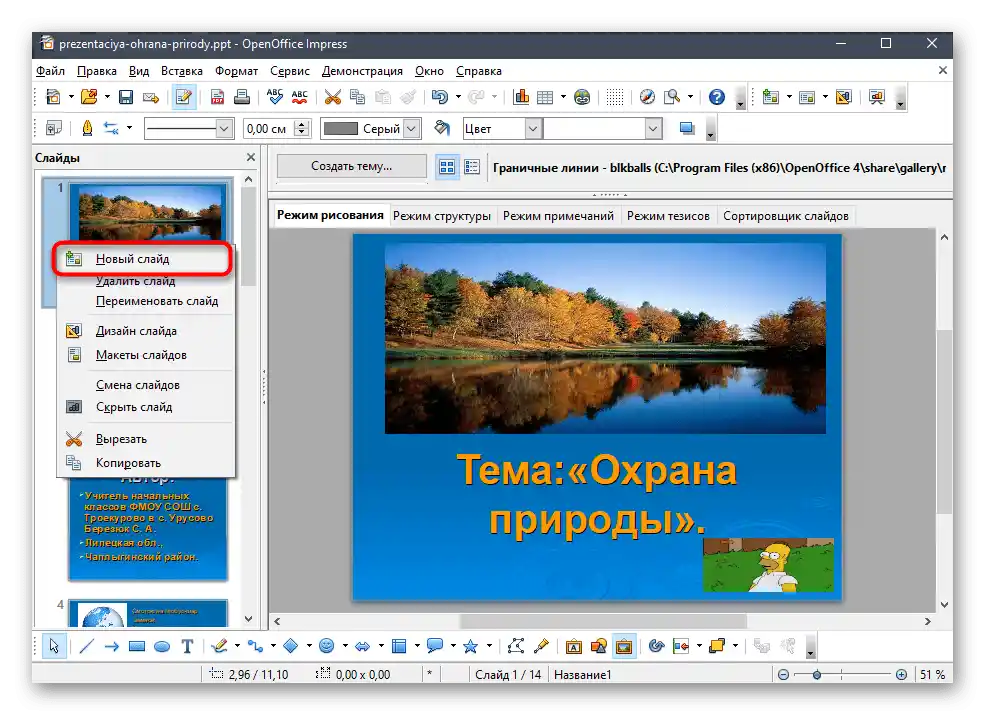This screenshot has height=715, width=985.
Task: Click Удалить слайд in context menu
Action: click(x=135, y=281)
